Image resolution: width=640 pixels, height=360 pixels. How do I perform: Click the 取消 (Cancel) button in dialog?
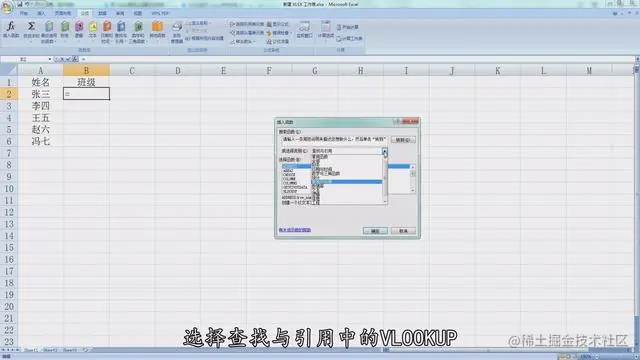pyautogui.click(x=403, y=231)
